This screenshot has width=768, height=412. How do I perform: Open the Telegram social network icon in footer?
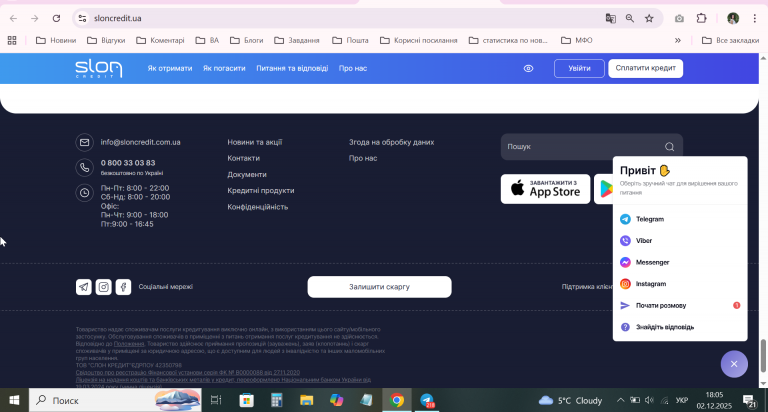84,287
